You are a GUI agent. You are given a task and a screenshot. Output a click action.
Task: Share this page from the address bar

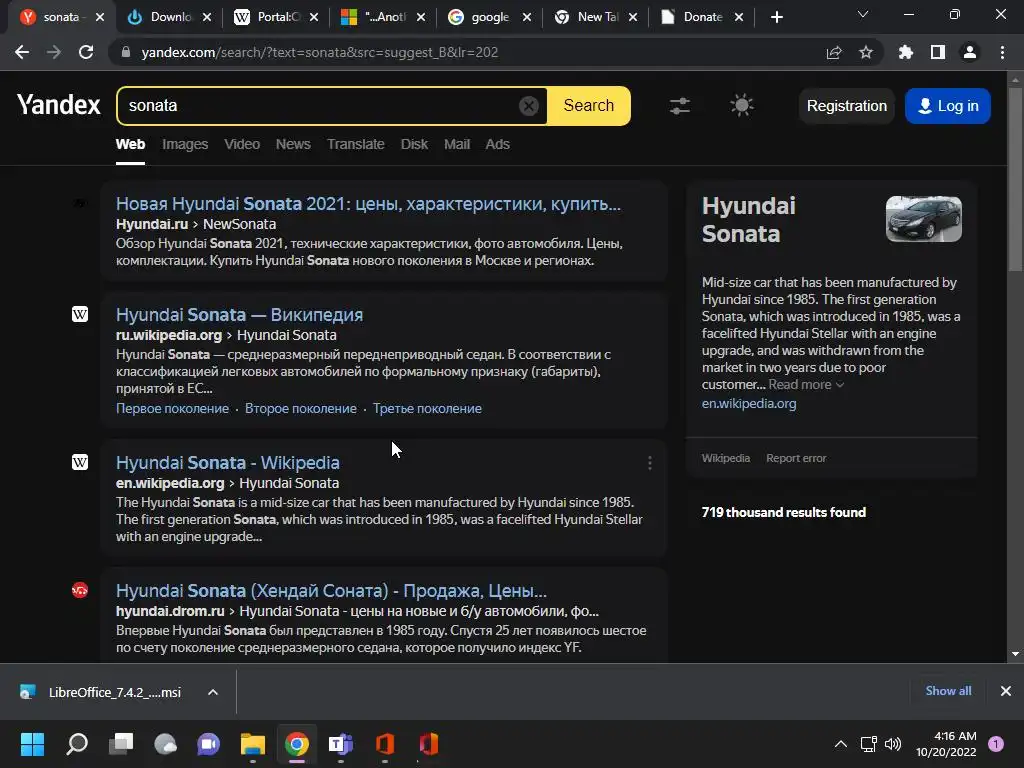(834, 52)
